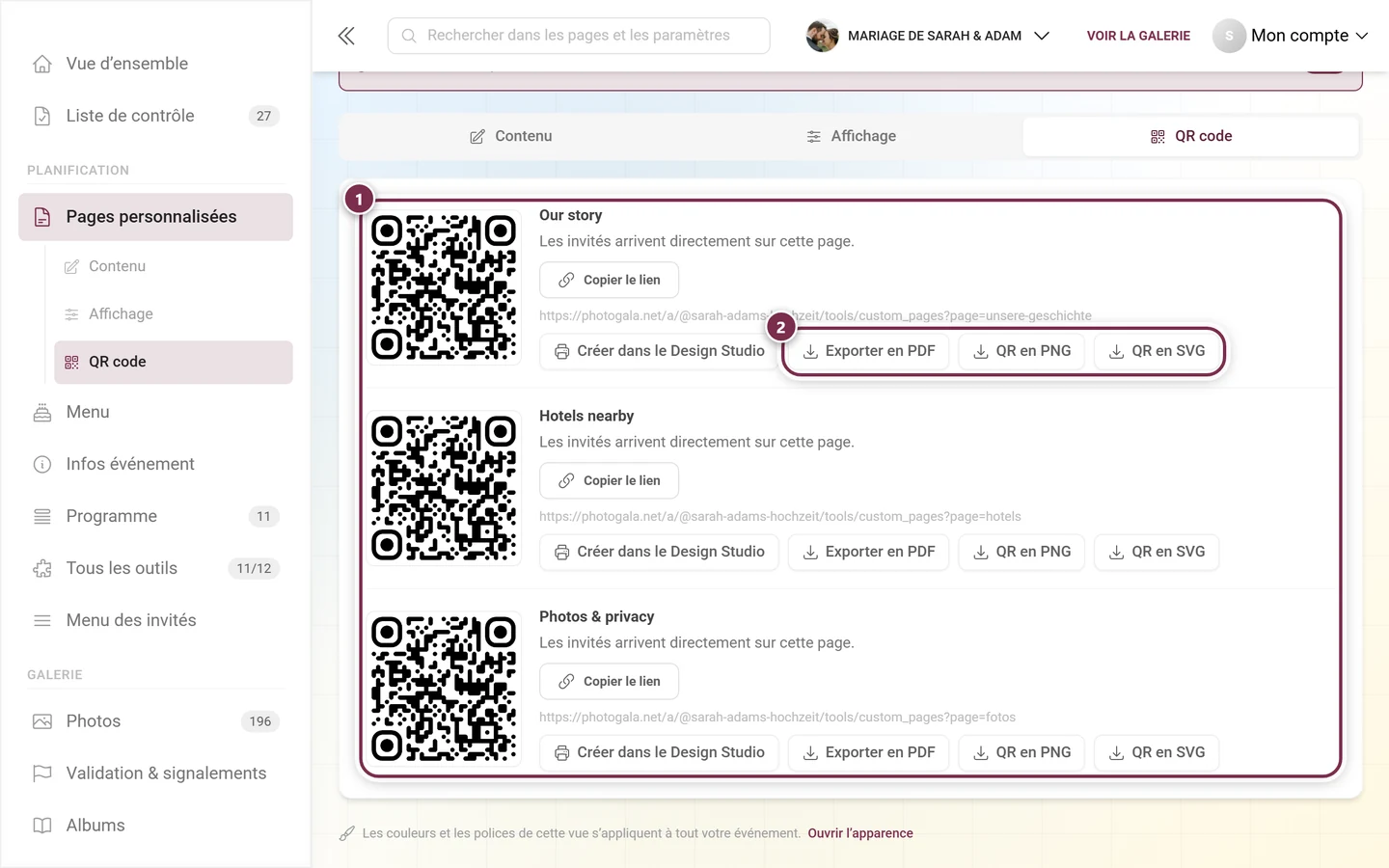Download Photos & privacy QR en SVG
The height and width of the screenshot is (868, 1389).
1157,752
